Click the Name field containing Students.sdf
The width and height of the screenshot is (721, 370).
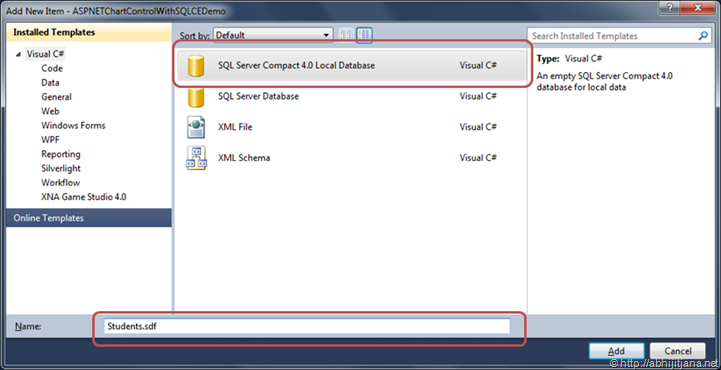[x=307, y=326]
